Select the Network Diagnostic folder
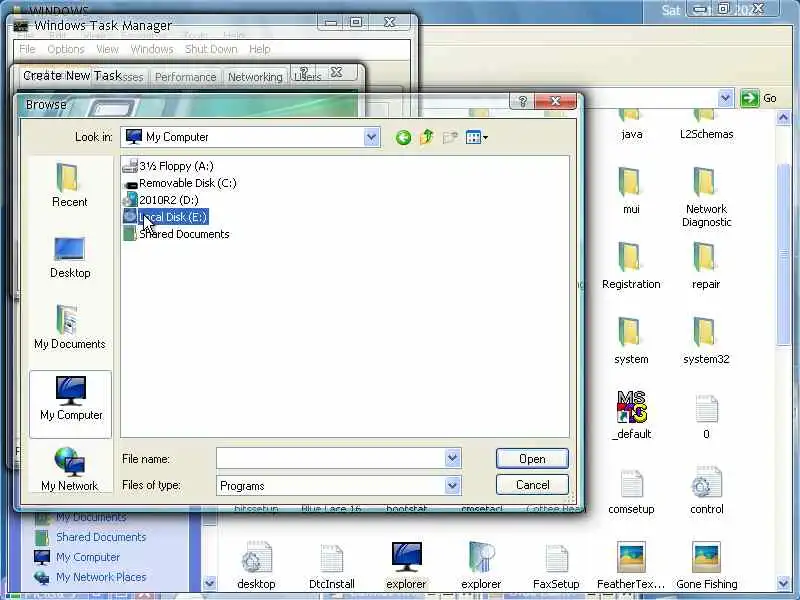The width and height of the screenshot is (800, 600). tap(707, 196)
